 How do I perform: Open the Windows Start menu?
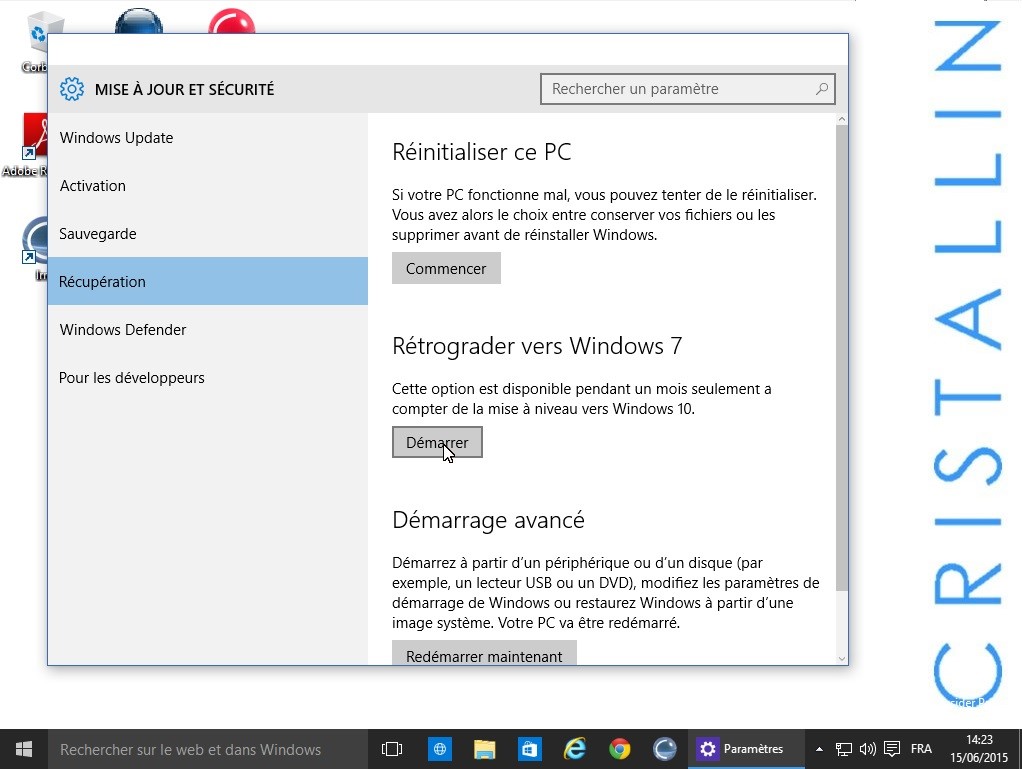click(23, 749)
